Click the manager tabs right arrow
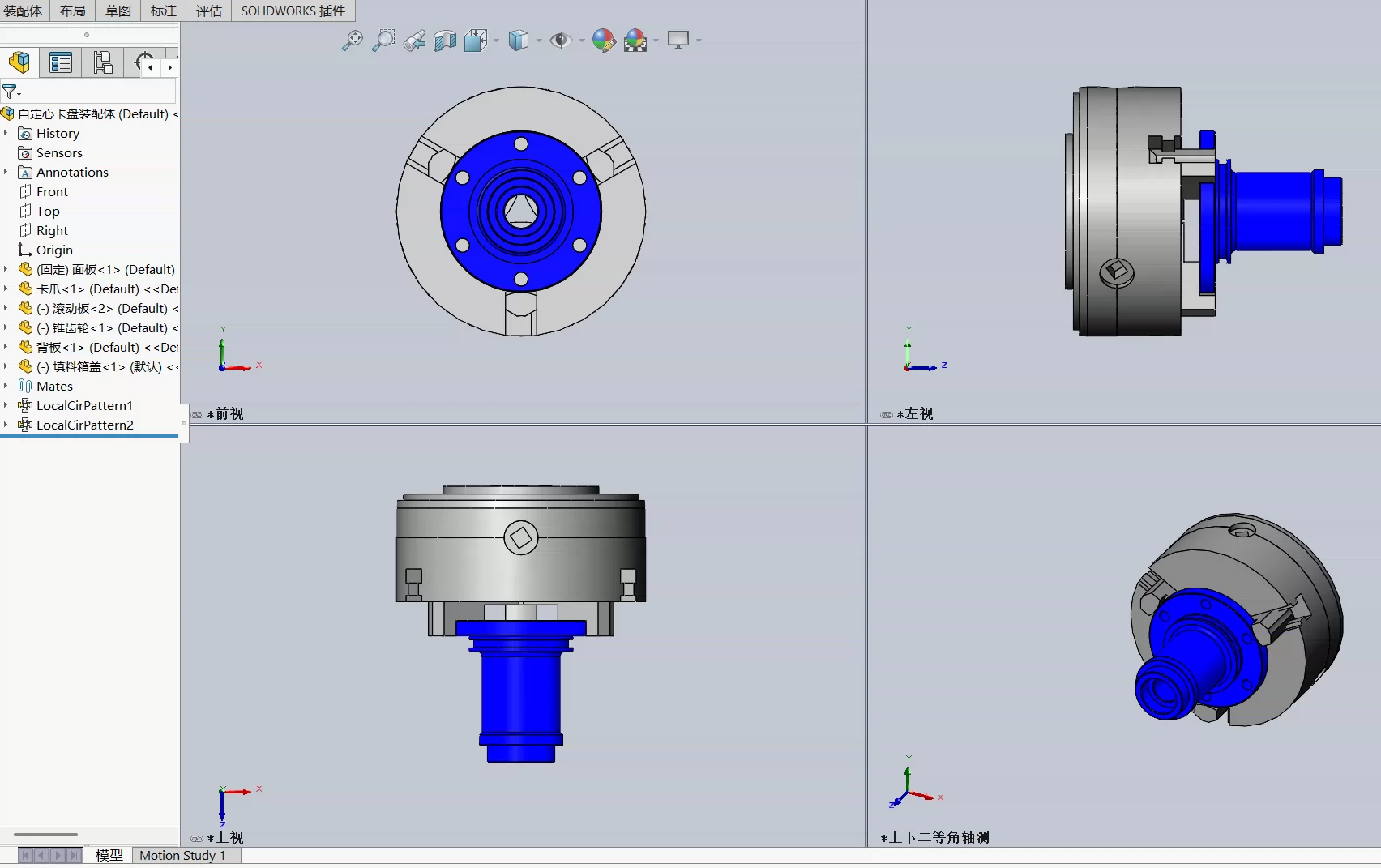The width and height of the screenshot is (1381, 868). [x=169, y=67]
